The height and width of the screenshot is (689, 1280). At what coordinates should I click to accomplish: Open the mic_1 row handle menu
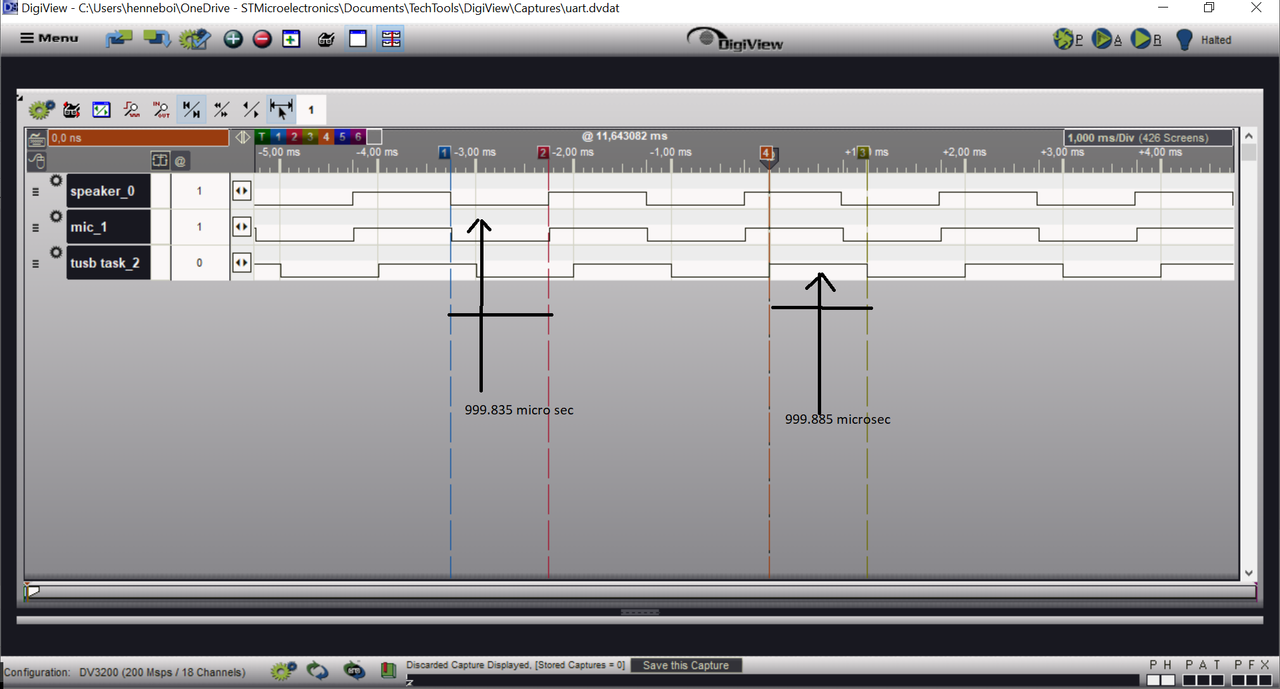(35, 227)
